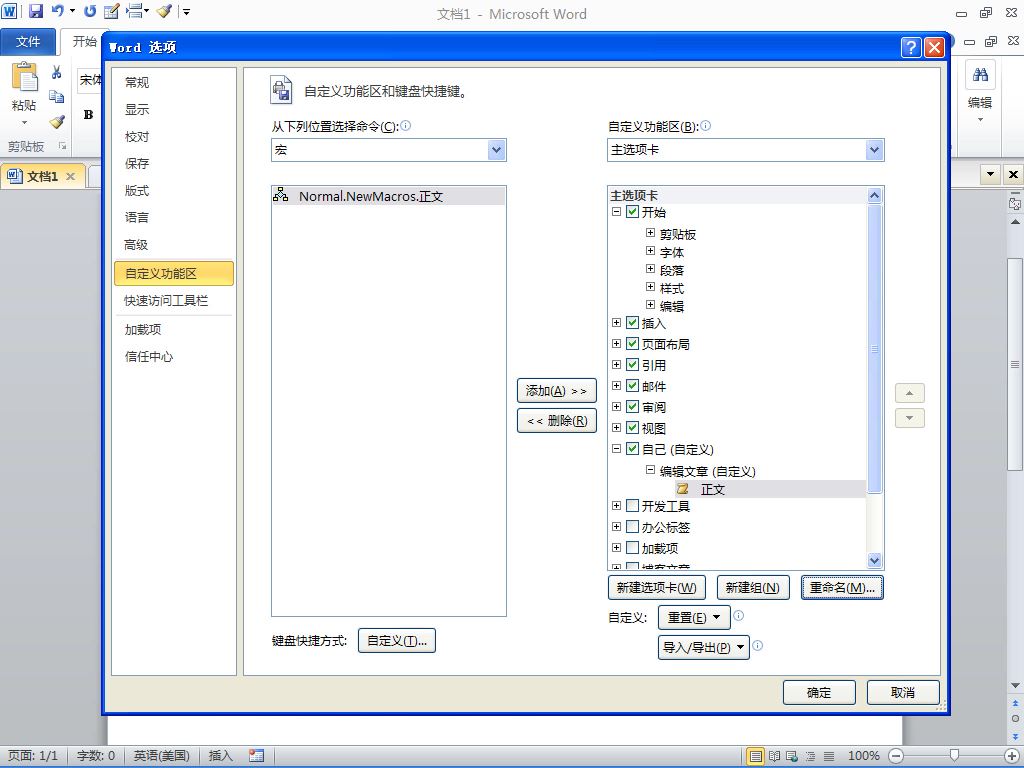Switch to web layout view icon
The height and width of the screenshot is (768, 1024).
792,756
